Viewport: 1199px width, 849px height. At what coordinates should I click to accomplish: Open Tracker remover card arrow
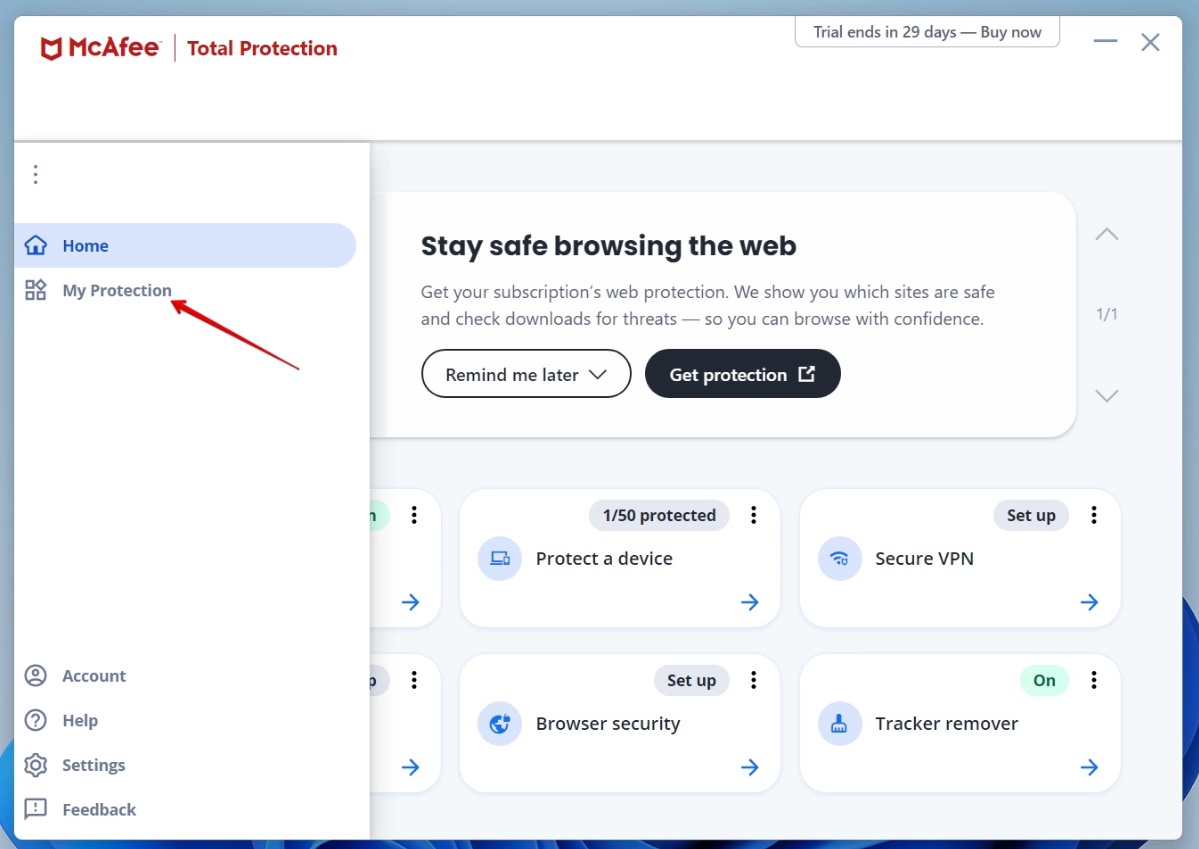[1089, 767]
